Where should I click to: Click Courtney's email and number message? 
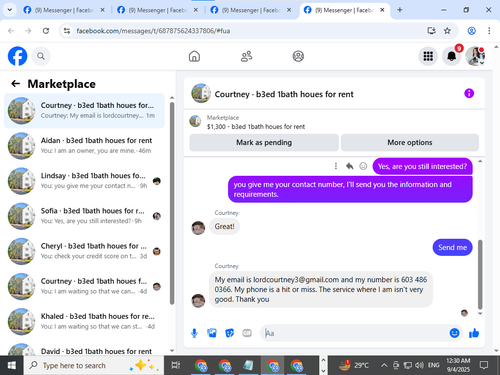tap(321, 289)
